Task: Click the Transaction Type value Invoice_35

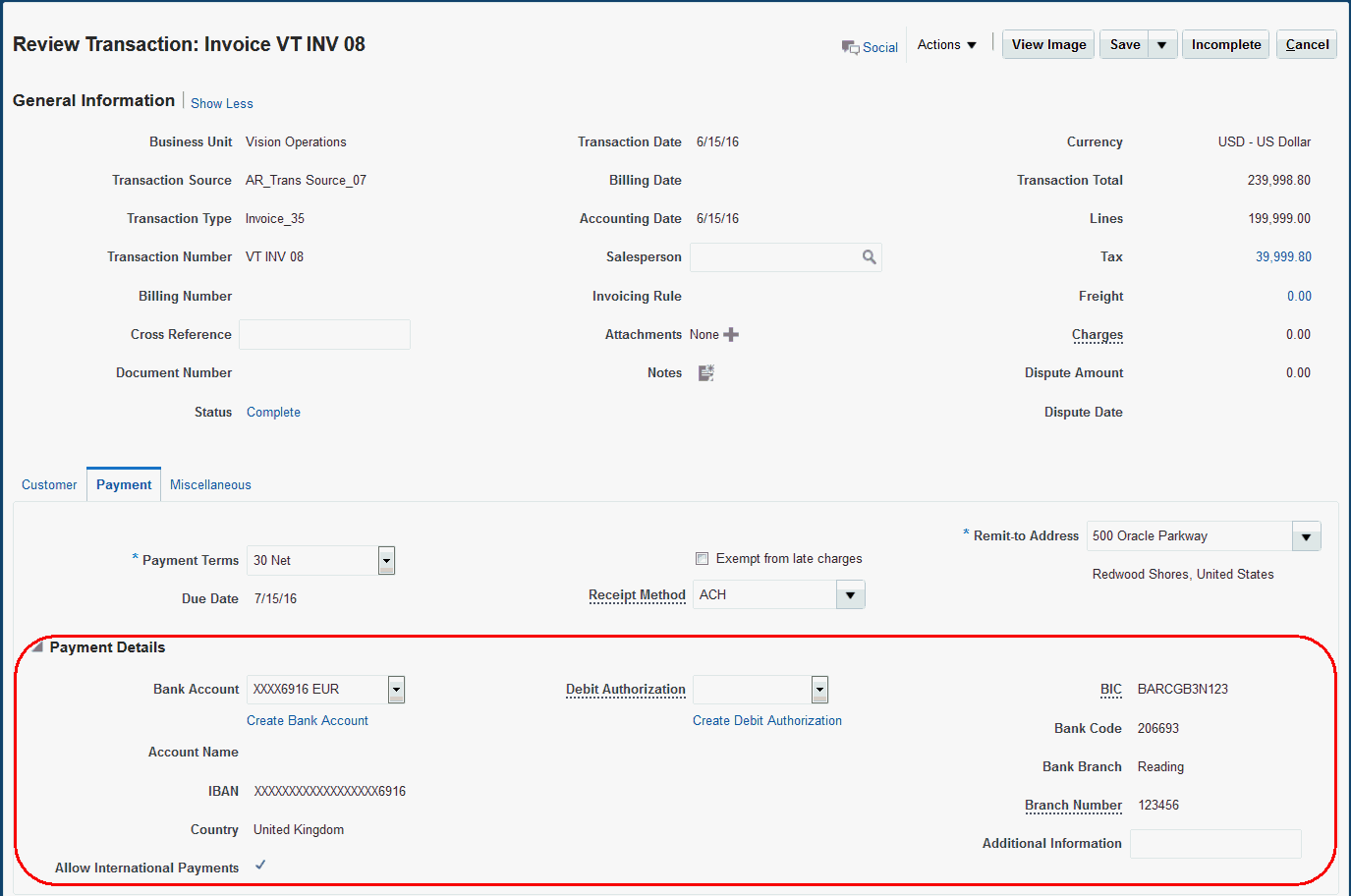Action: [275, 219]
